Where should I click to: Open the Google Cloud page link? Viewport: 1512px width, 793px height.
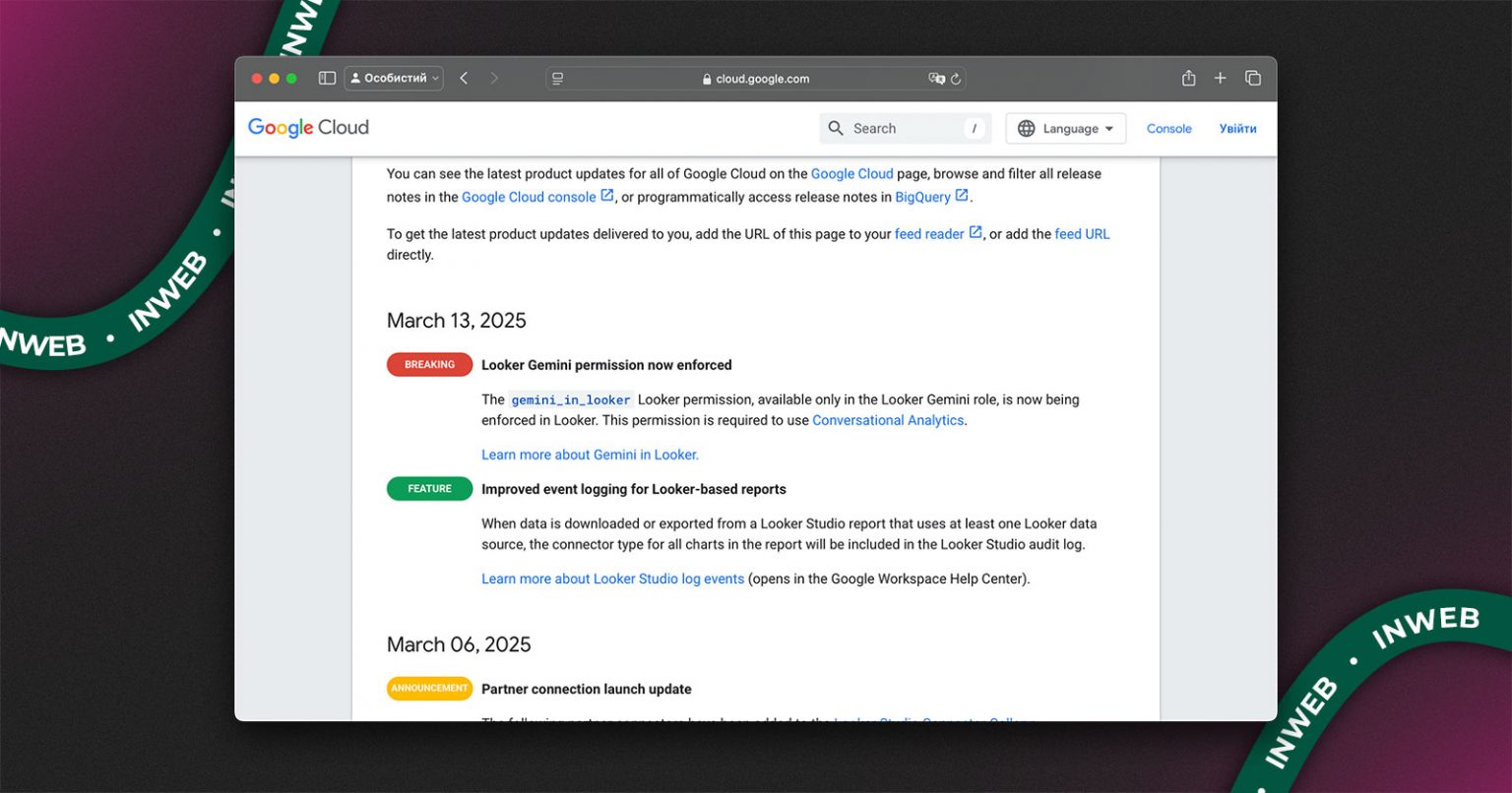(851, 173)
